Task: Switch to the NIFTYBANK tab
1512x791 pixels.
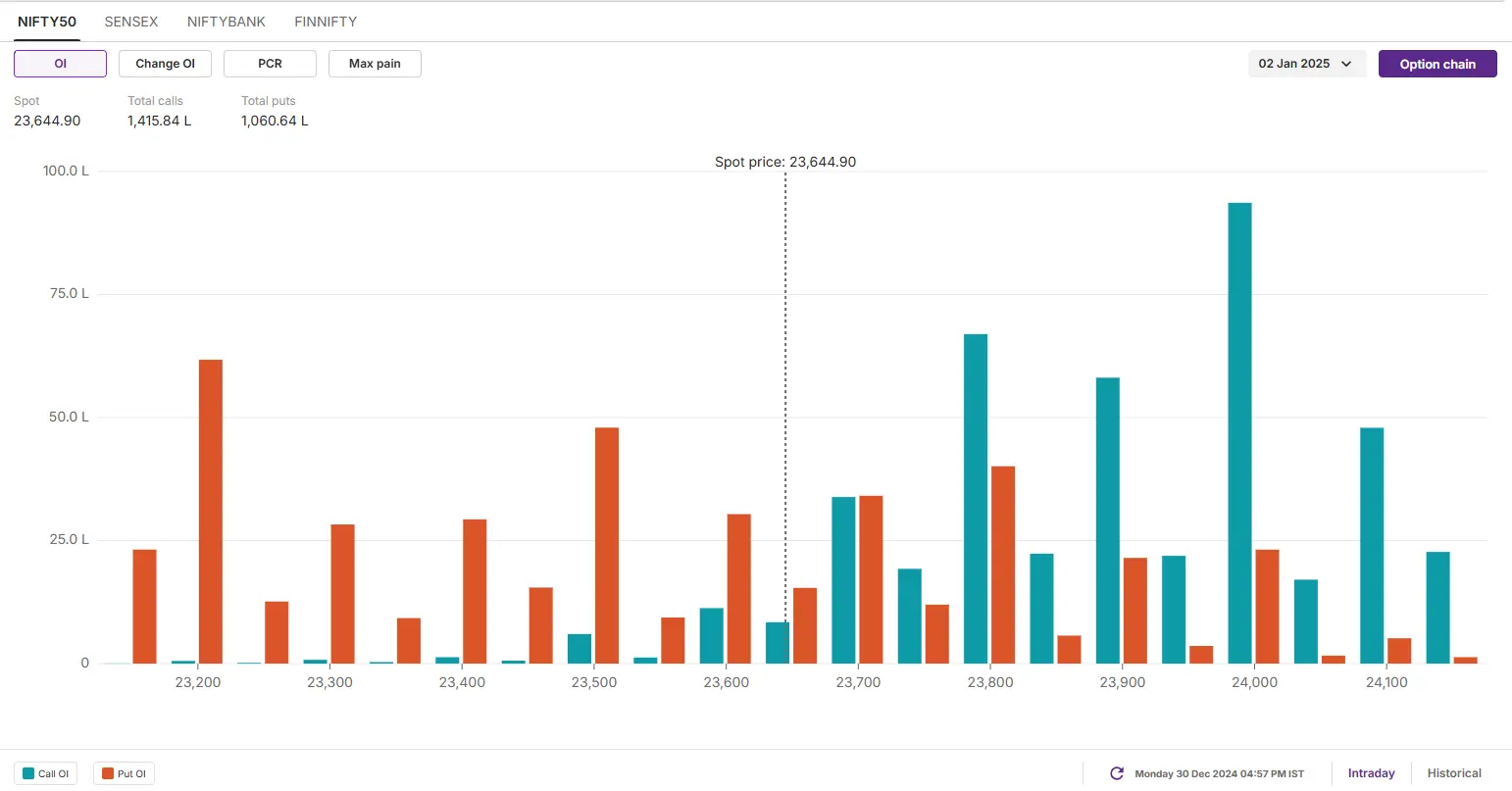Action: [x=227, y=22]
